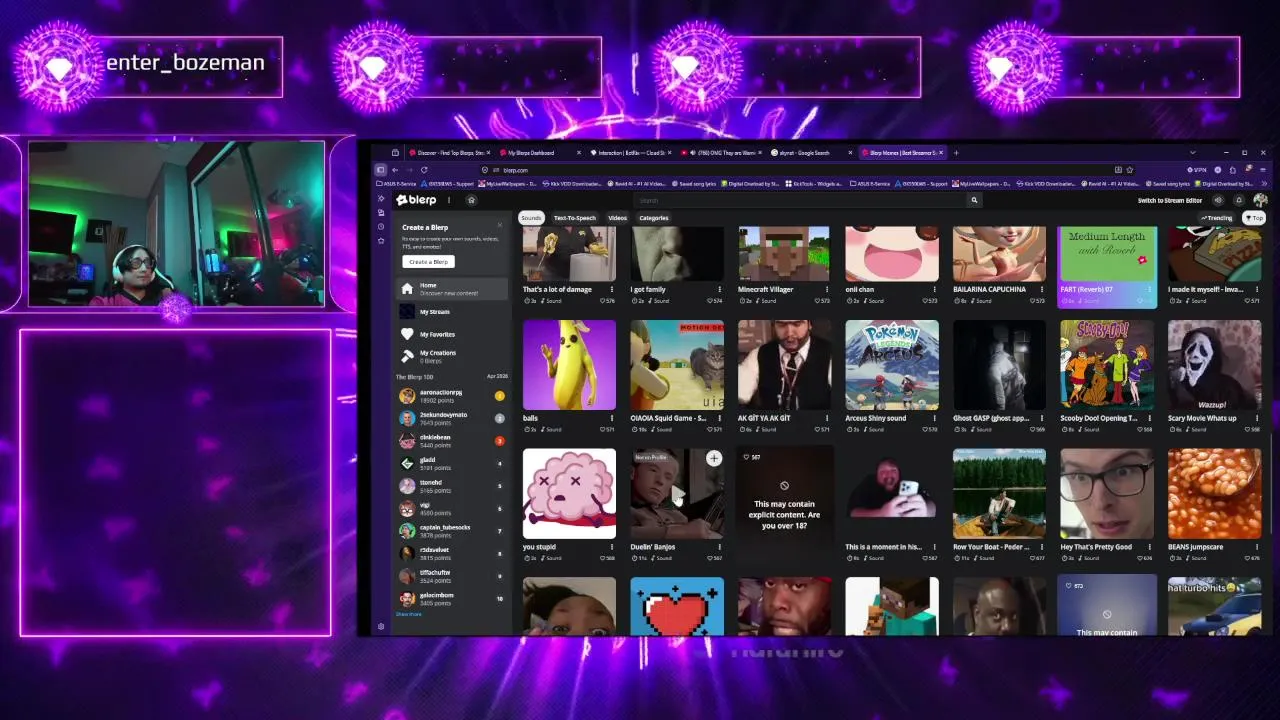Open the user profile avatar
The width and height of the screenshot is (1280, 720).
tap(1259, 200)
